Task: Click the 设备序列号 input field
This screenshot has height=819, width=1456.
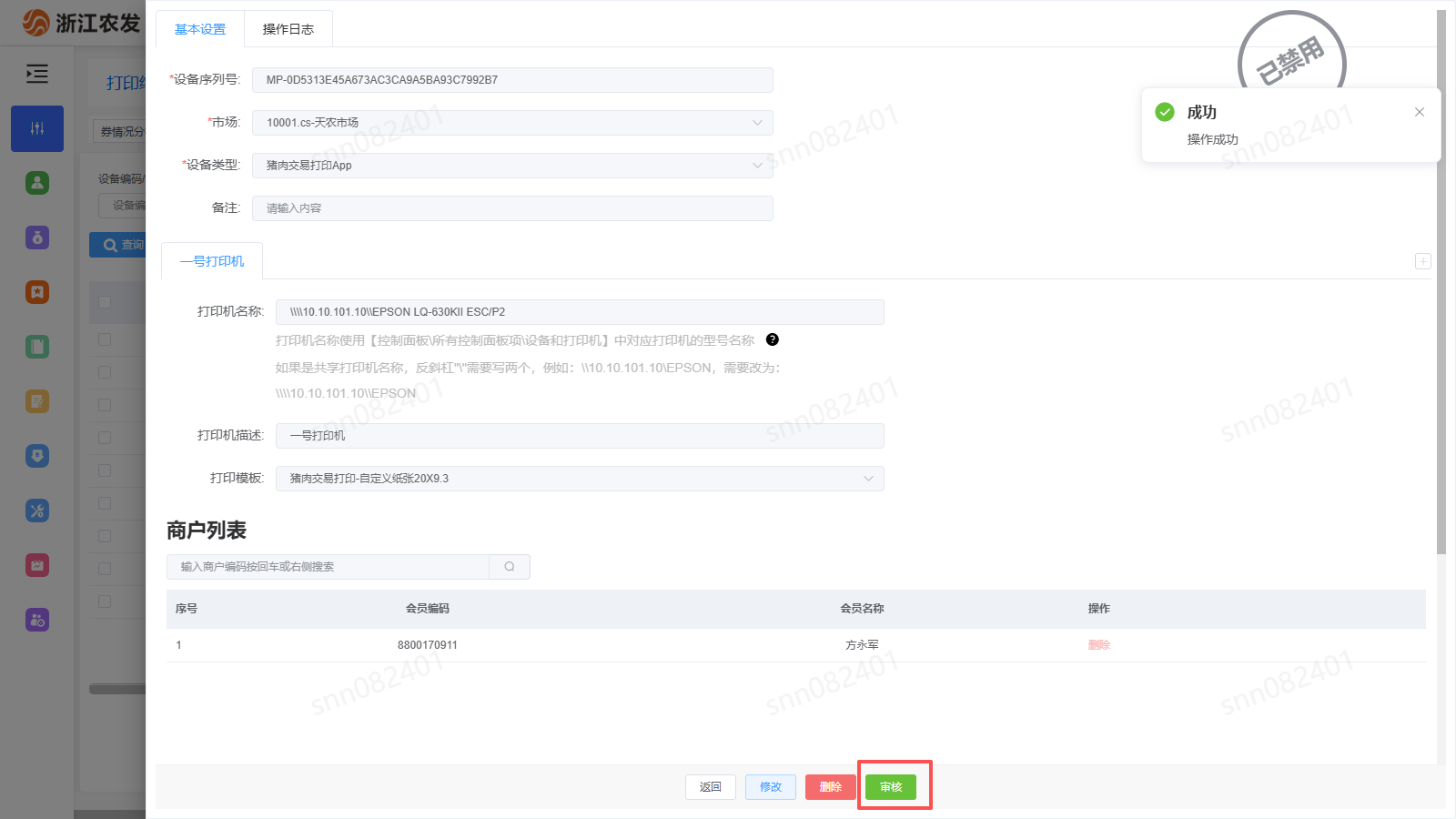Action: pos(512,80)
